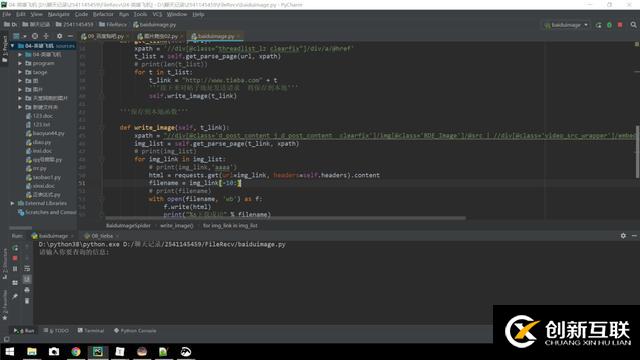Open the VCS menu

tap(157, 14)
